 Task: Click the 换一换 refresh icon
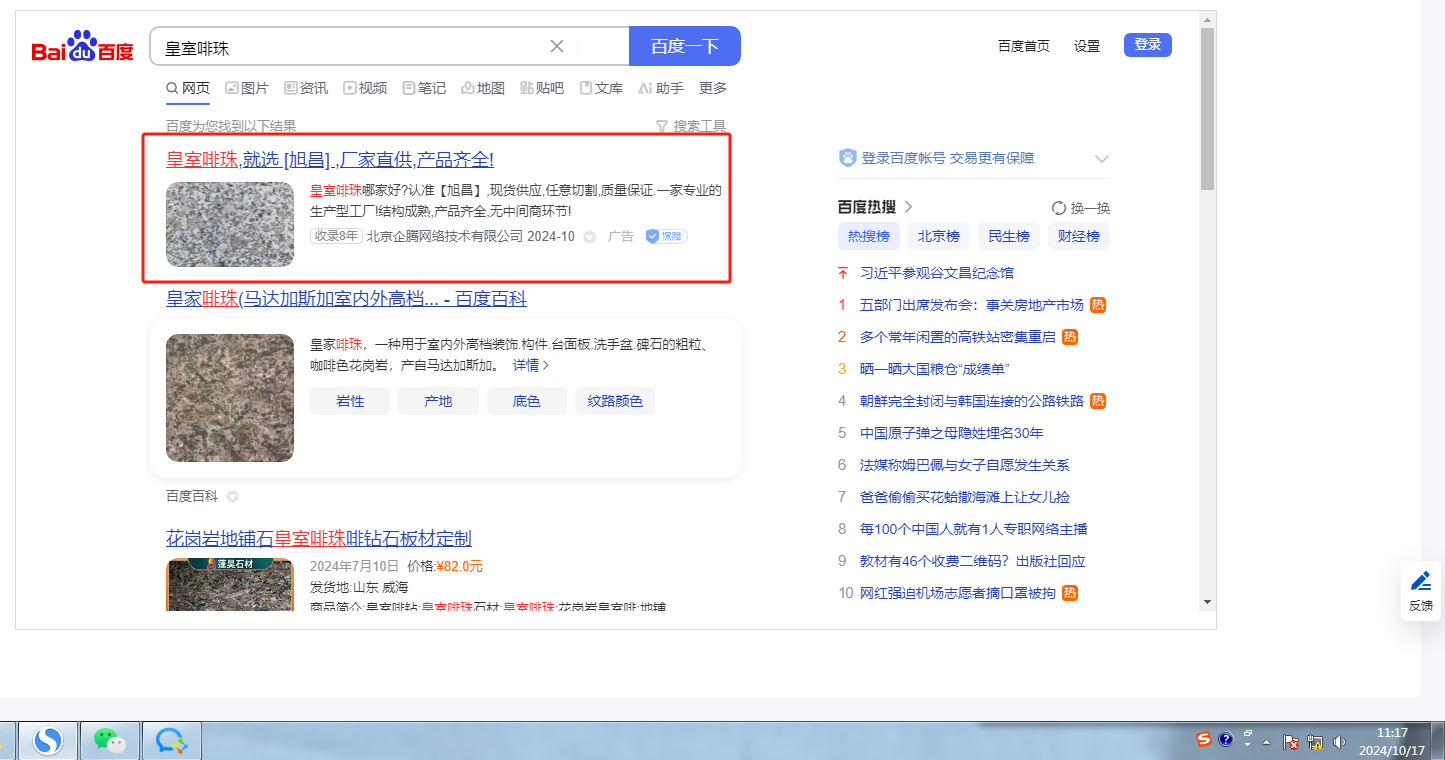1059,208
